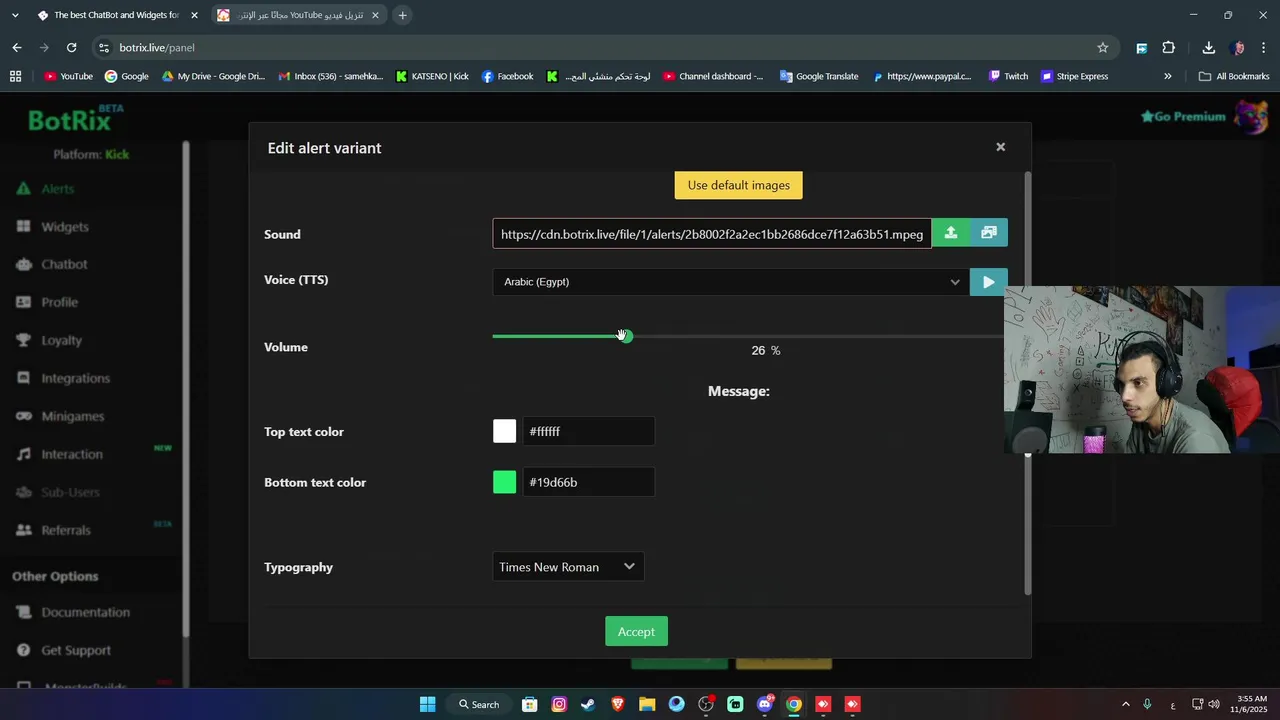The height and width of the screenshot is (720, 1280).
Task: Click the Widgets grid icon in sidebar
Action: click(x=23, y=227)
